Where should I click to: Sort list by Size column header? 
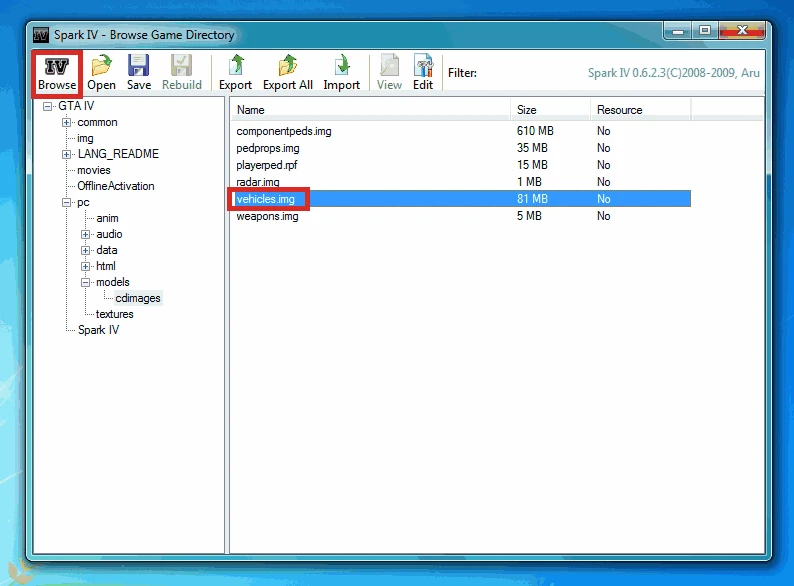tap(550, 110)
